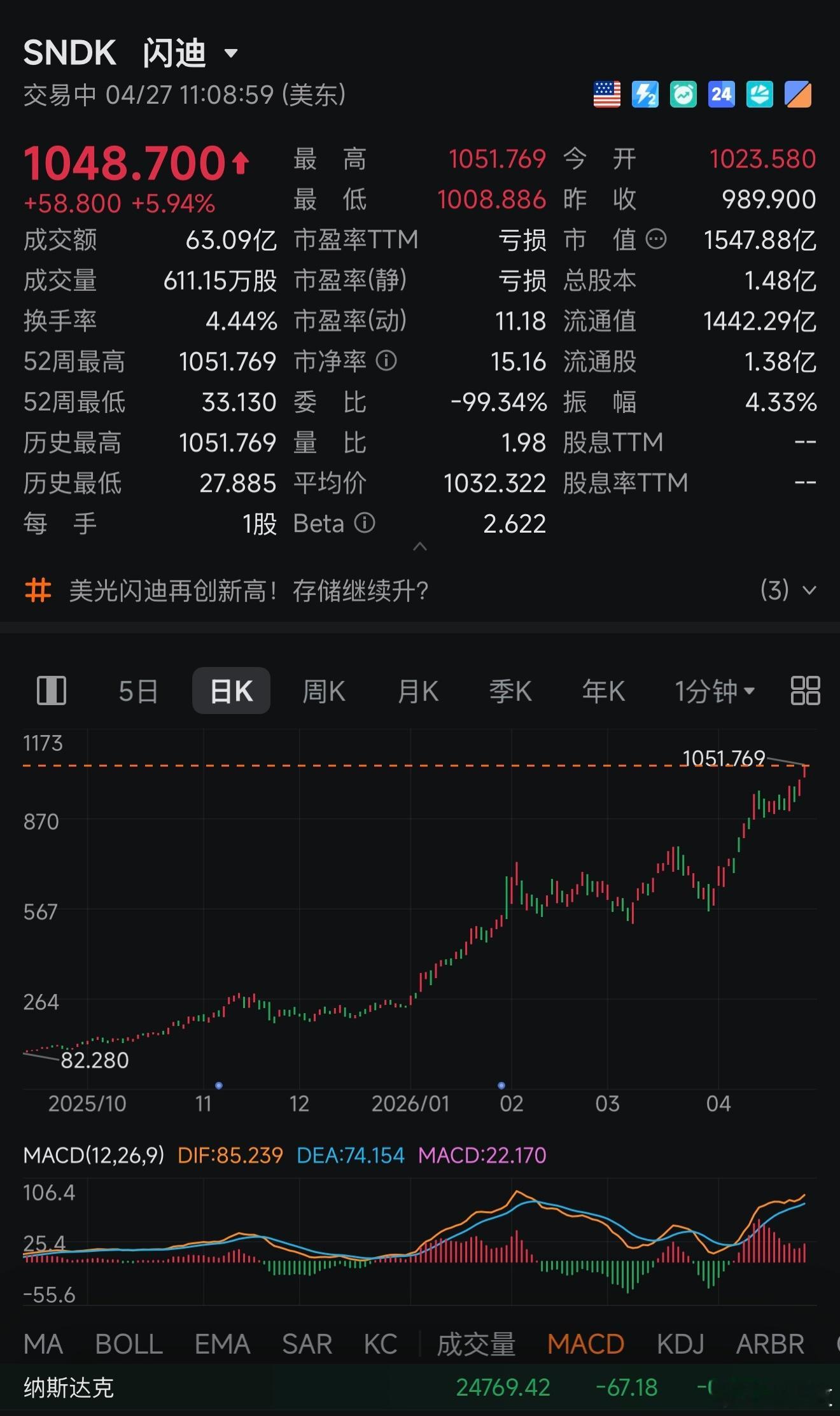Tap the 平均价 1032.322 value
Viewport: 840px width, 1416px height.
[494, 483]
